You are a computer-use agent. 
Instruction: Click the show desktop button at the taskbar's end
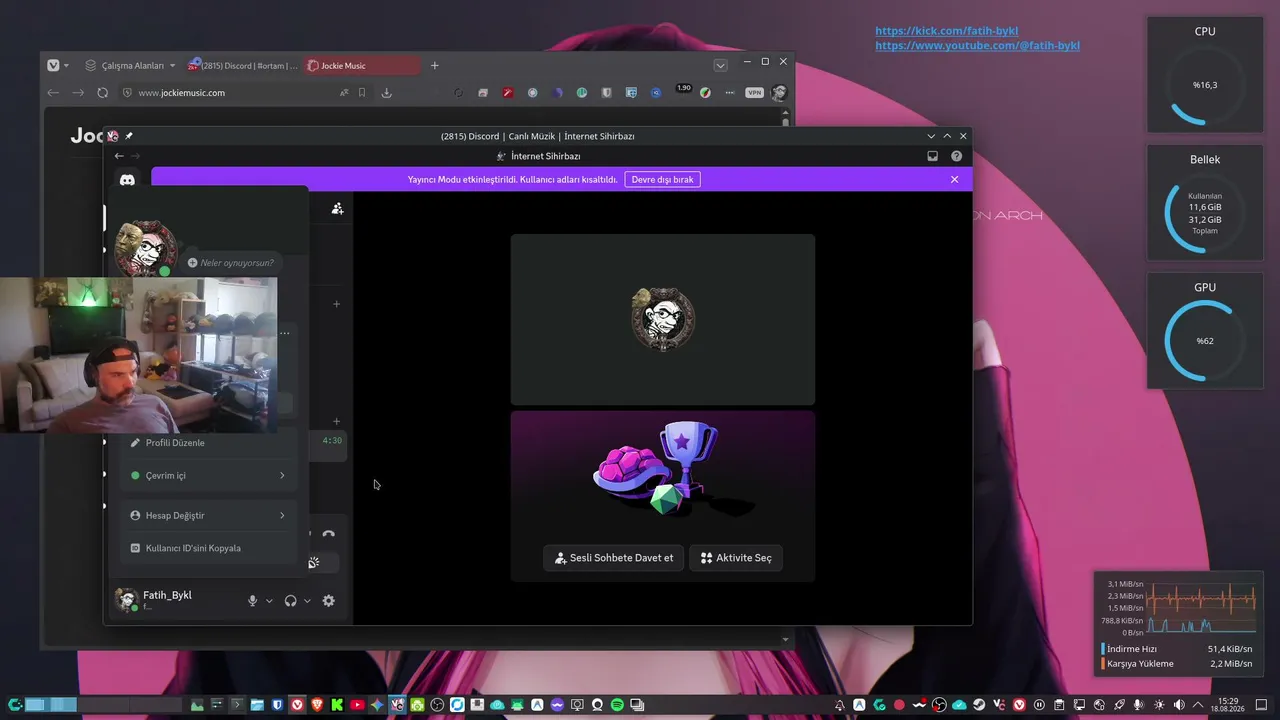click(1263, 705)
